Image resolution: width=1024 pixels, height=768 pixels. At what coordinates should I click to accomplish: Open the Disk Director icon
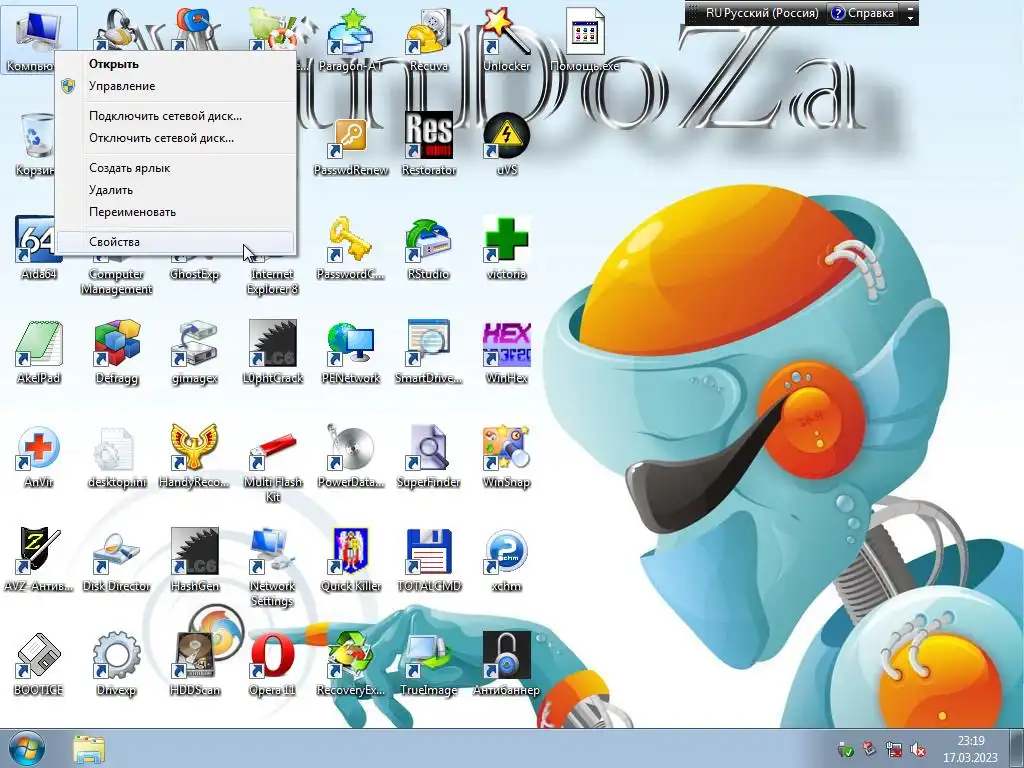[116, 561]
